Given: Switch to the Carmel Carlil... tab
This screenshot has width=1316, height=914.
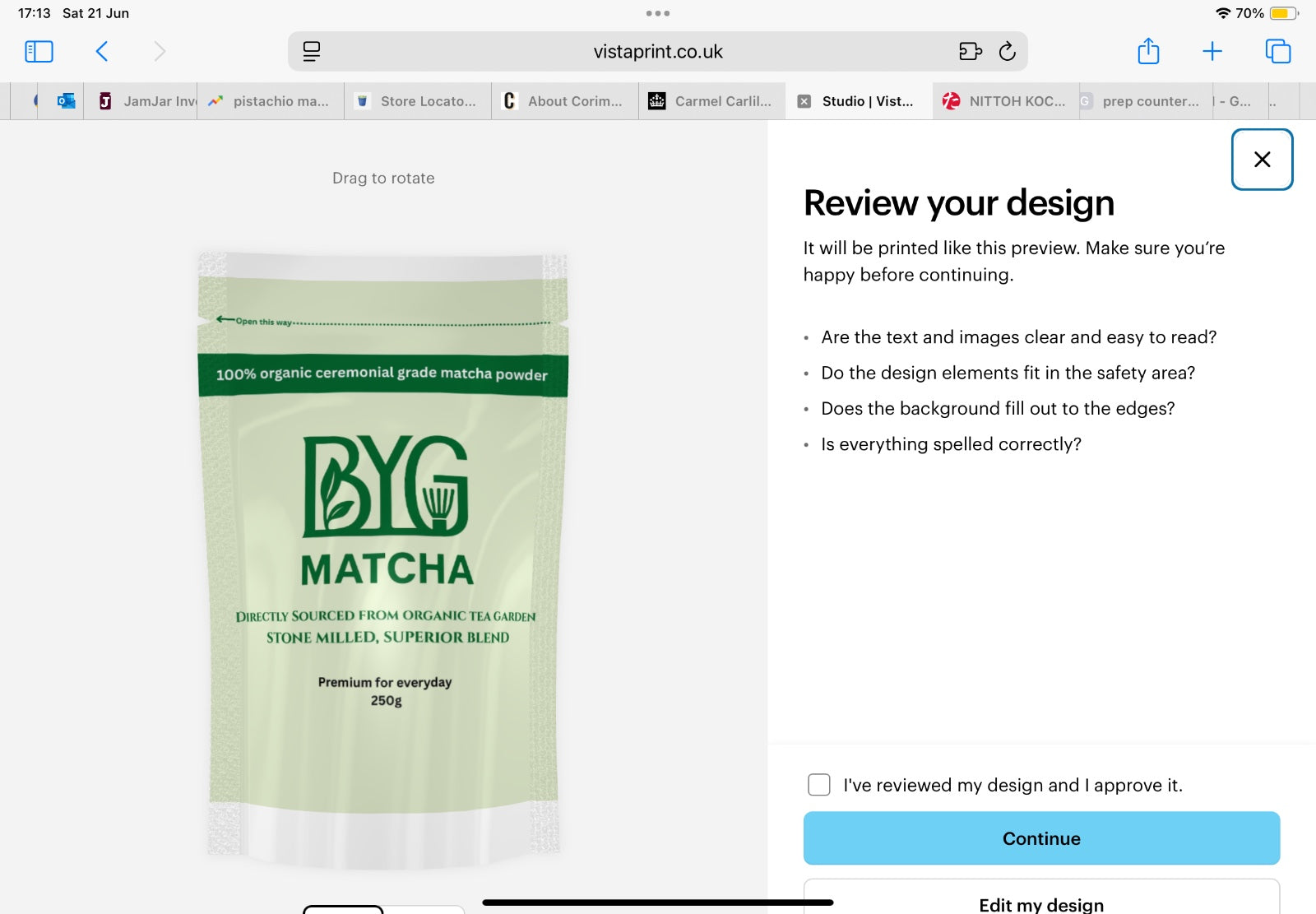Looking at the screenshot, I should tap(712, 101).
